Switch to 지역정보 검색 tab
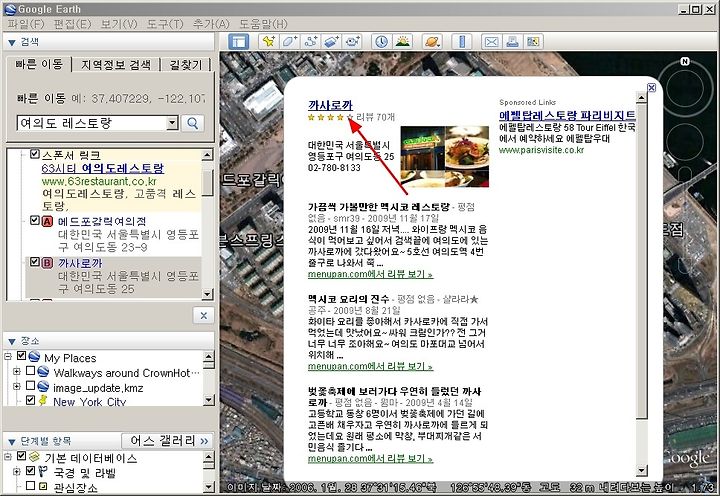Viewport: 720px width, 496px height. [x=116, y=65]
